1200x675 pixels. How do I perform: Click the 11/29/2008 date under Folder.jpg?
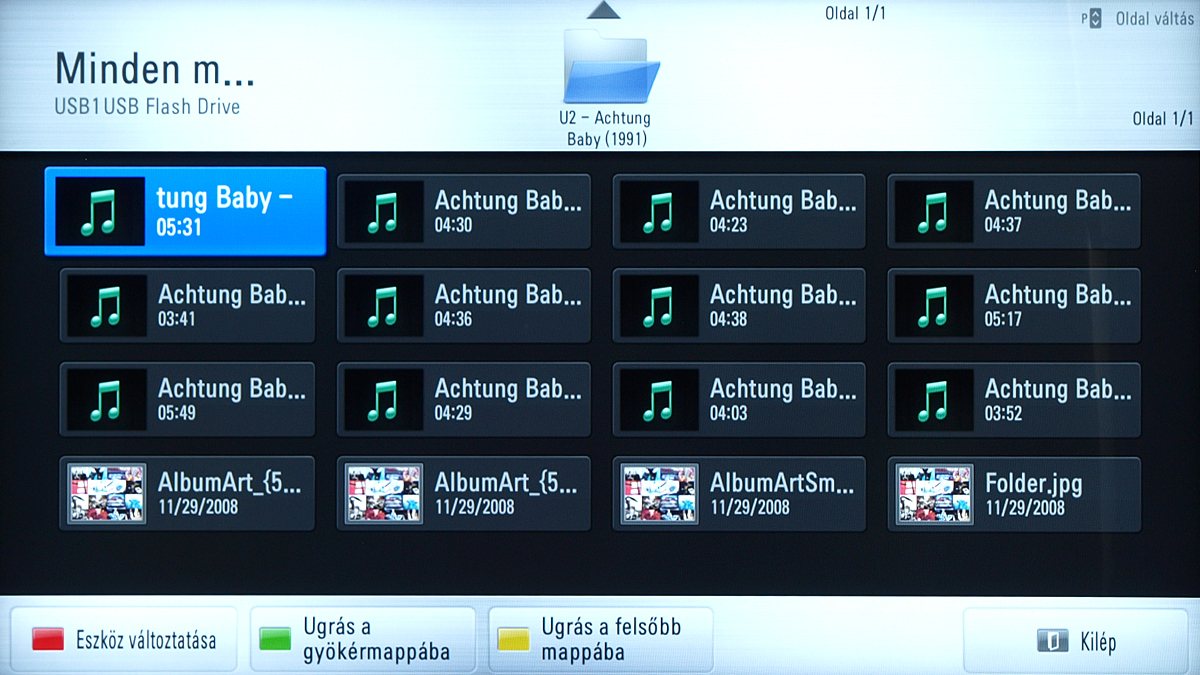(1025, 507)
